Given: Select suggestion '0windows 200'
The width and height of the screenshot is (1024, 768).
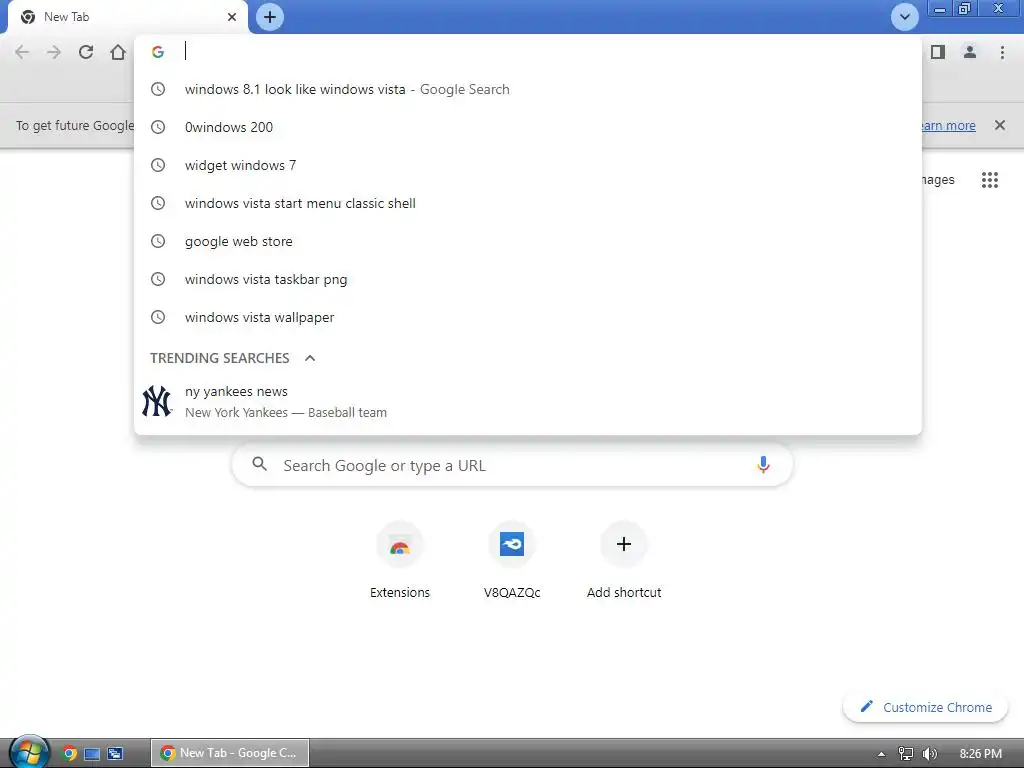Looking at the screenshot, I should [x=528, y=127].
